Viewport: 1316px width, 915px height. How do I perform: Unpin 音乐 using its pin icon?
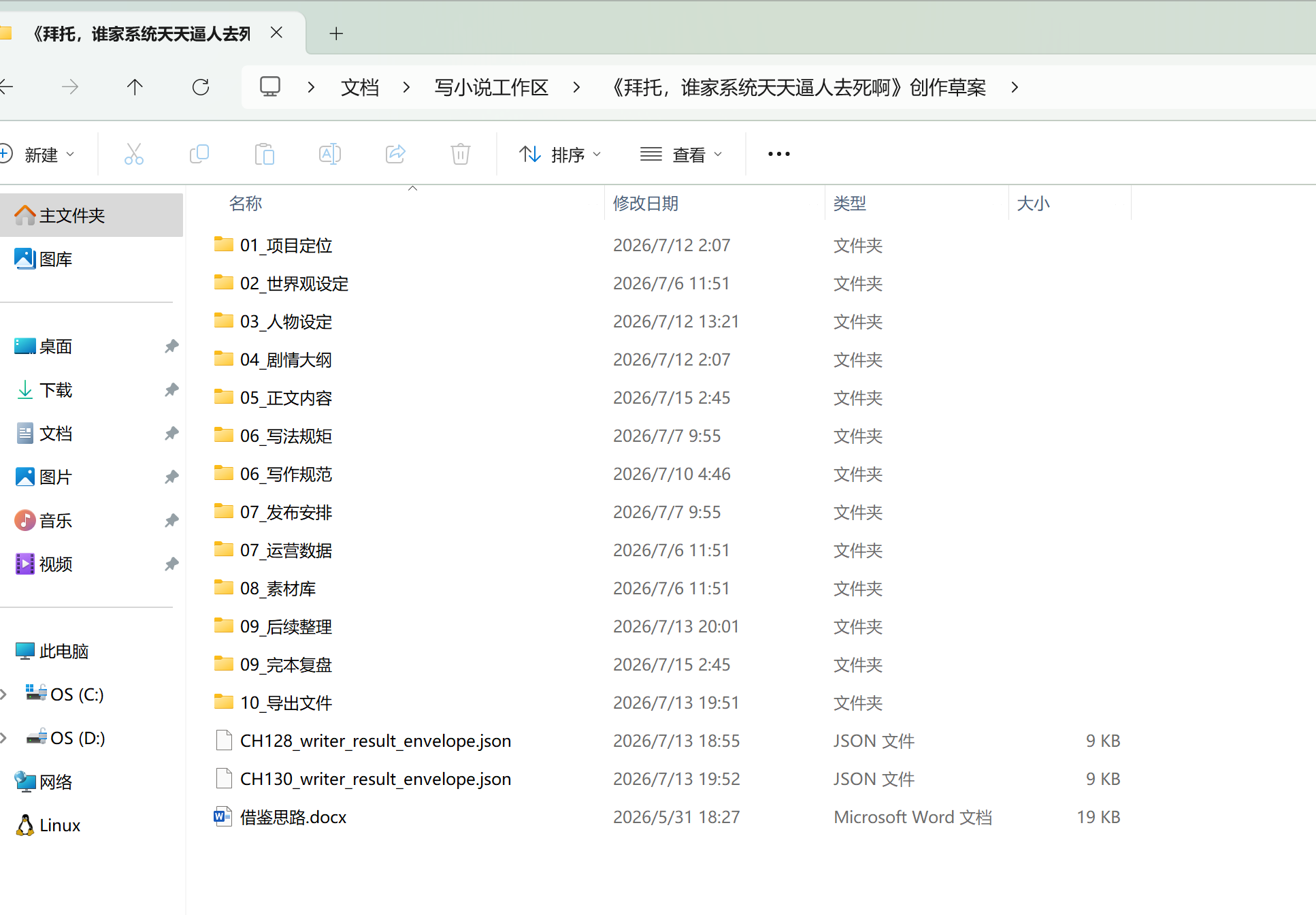tap(171, 521)
